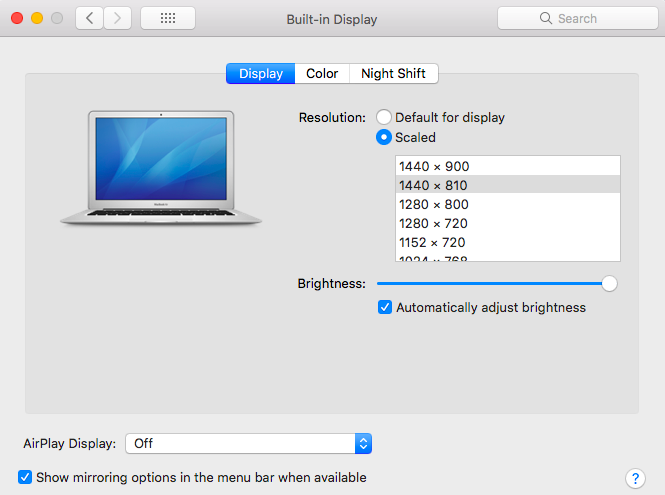Focus the Search field
Viewport: 665px width, 495px height.
(578, 18)
